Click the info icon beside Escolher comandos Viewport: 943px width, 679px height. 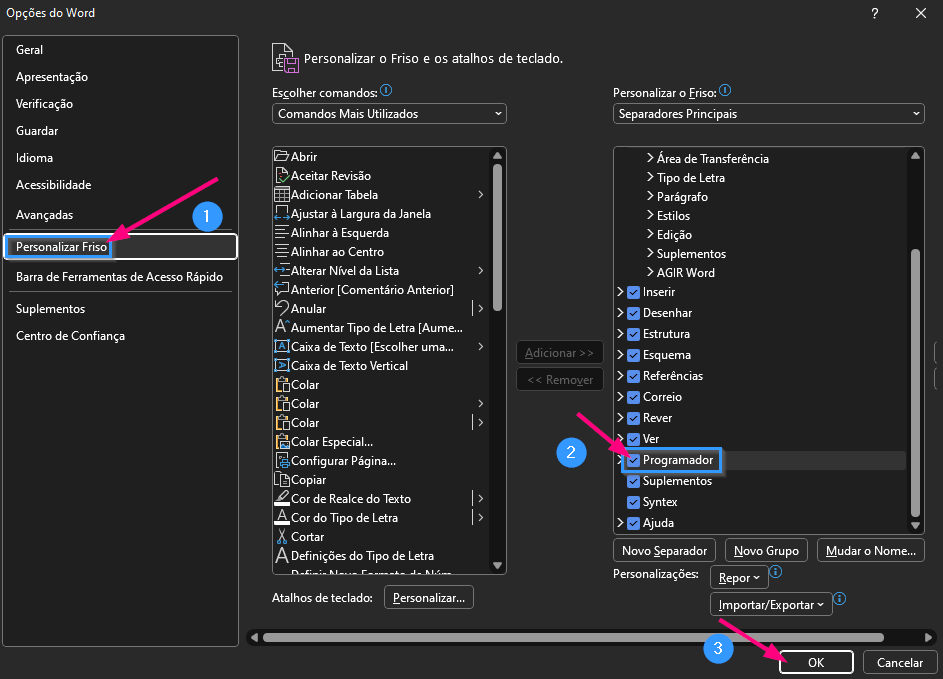[386, 90]
